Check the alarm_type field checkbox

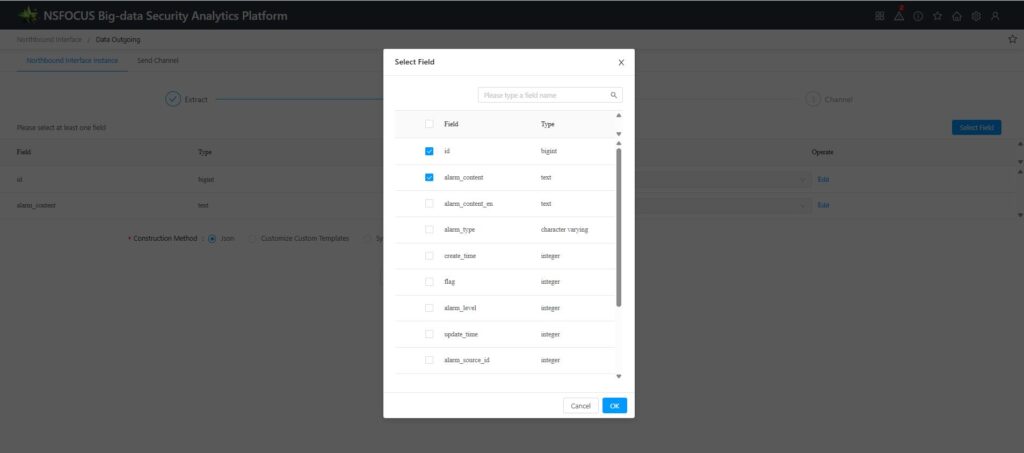point(429,229)
